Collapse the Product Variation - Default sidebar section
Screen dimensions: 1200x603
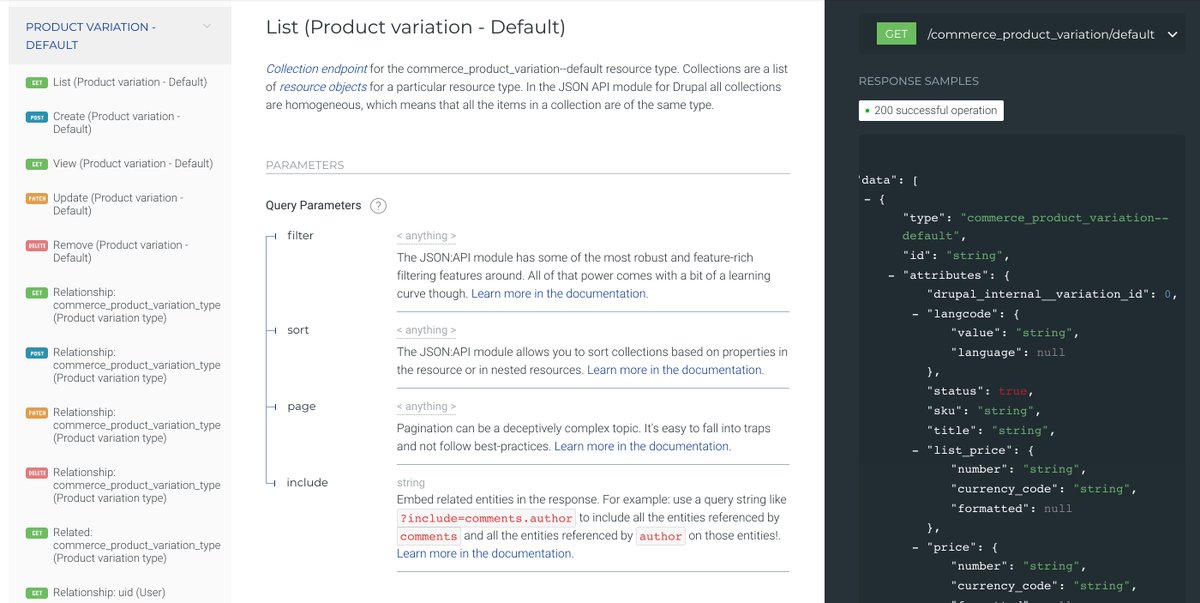(207, 27)
